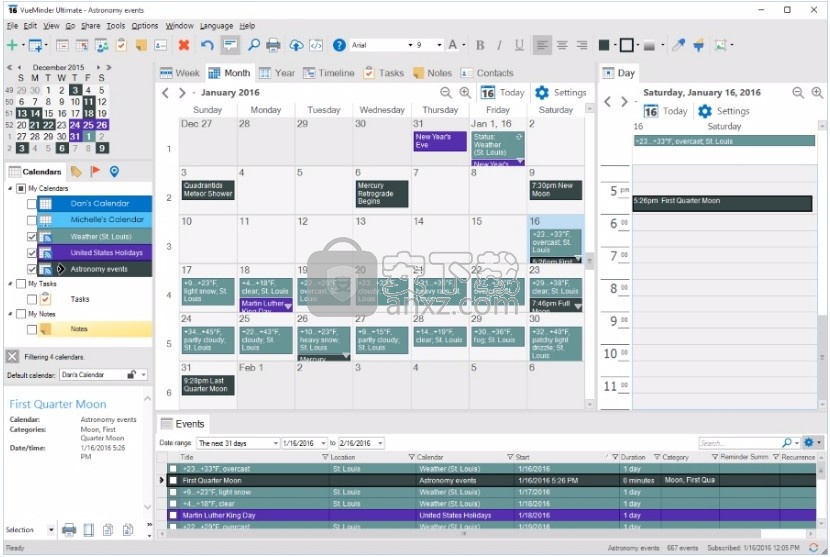Align text right in toolbar
830x557 pixels.
pos(582,46)
